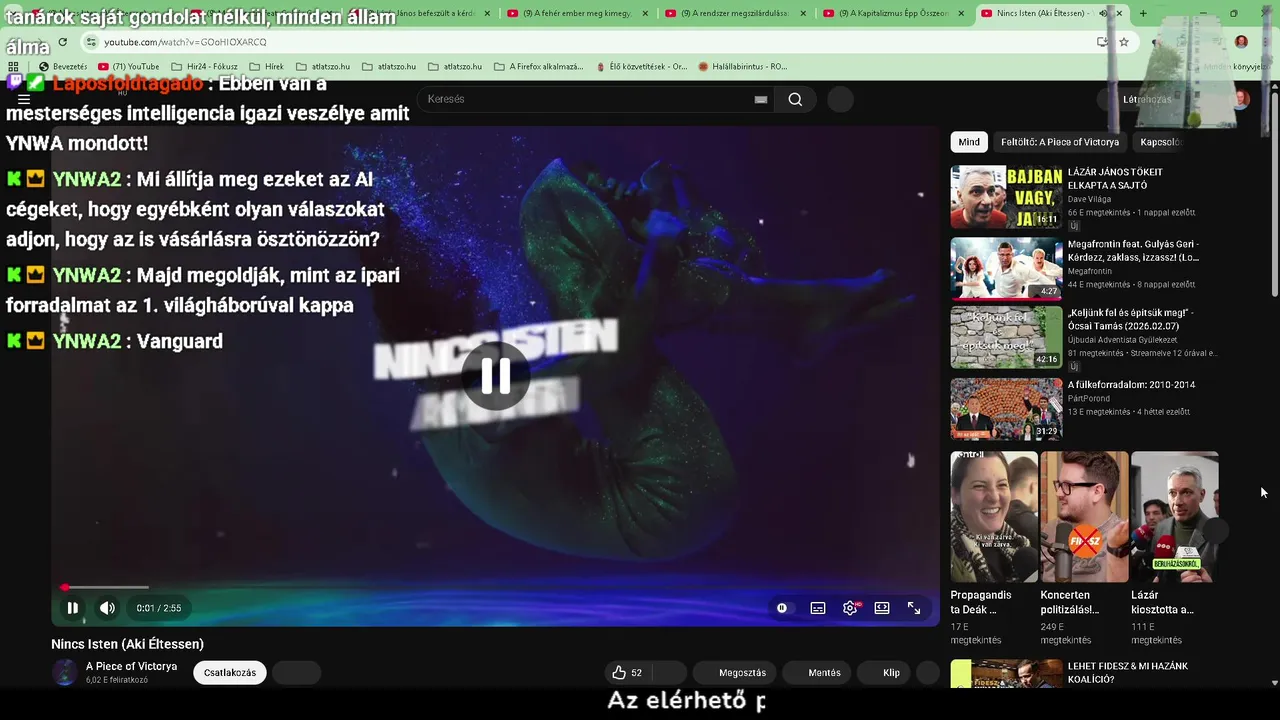
Task: Open the Chrome profile avatar in the toolbar
Action: coord(1241,42)
